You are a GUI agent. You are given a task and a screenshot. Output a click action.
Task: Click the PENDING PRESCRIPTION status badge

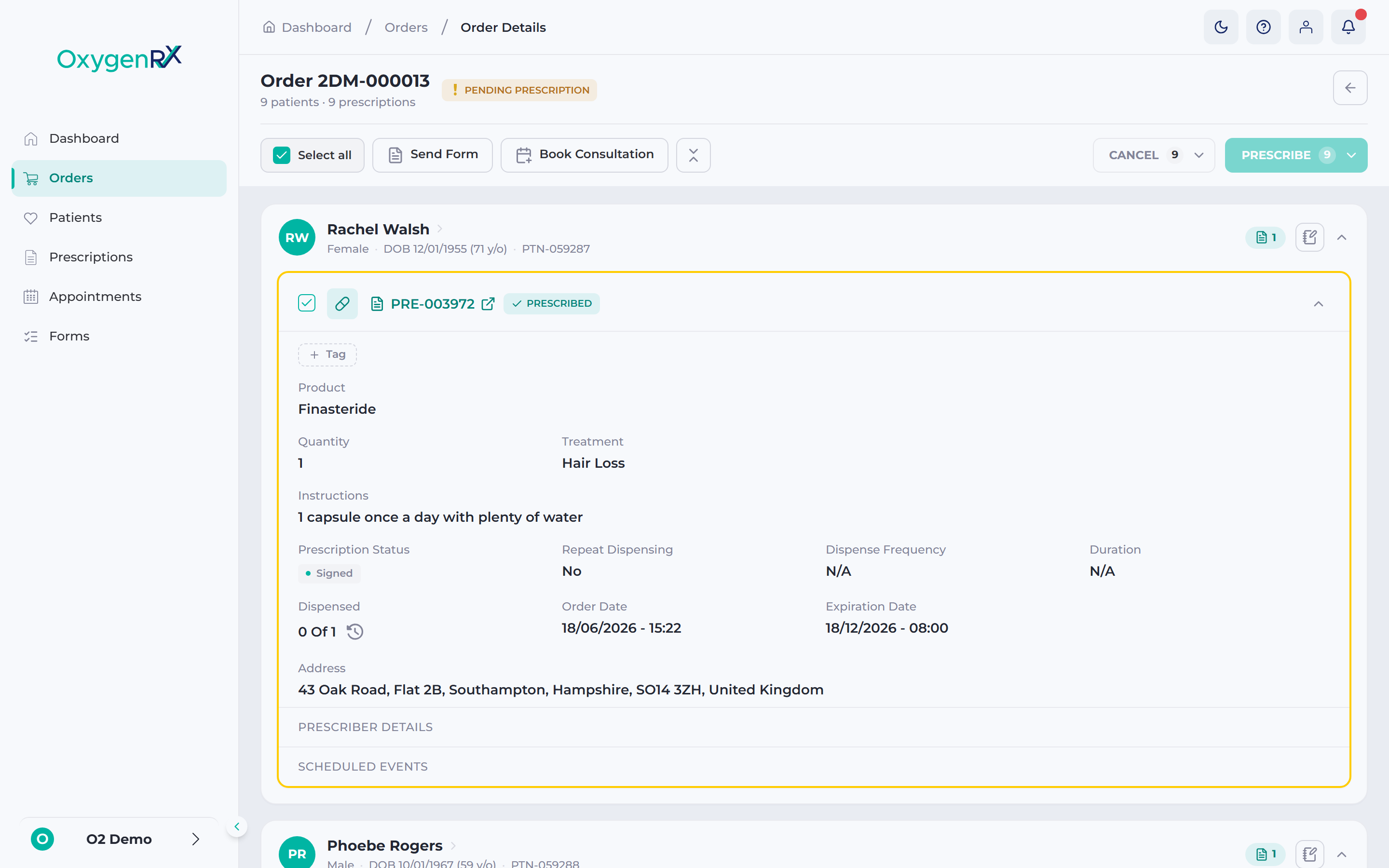click(x=519, y=90)
